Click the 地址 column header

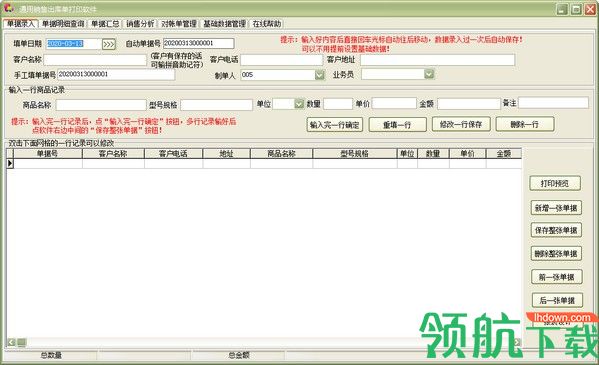click(227, 154)
